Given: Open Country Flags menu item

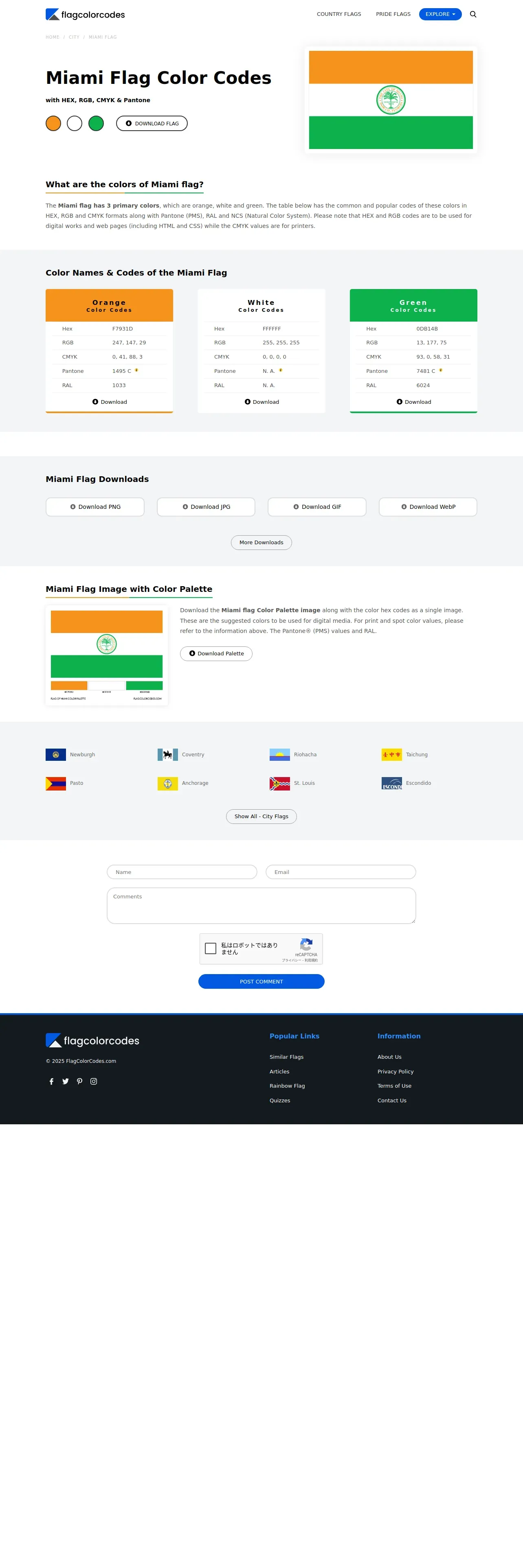Looking at the screenshot, I should [x=338, y=14].
